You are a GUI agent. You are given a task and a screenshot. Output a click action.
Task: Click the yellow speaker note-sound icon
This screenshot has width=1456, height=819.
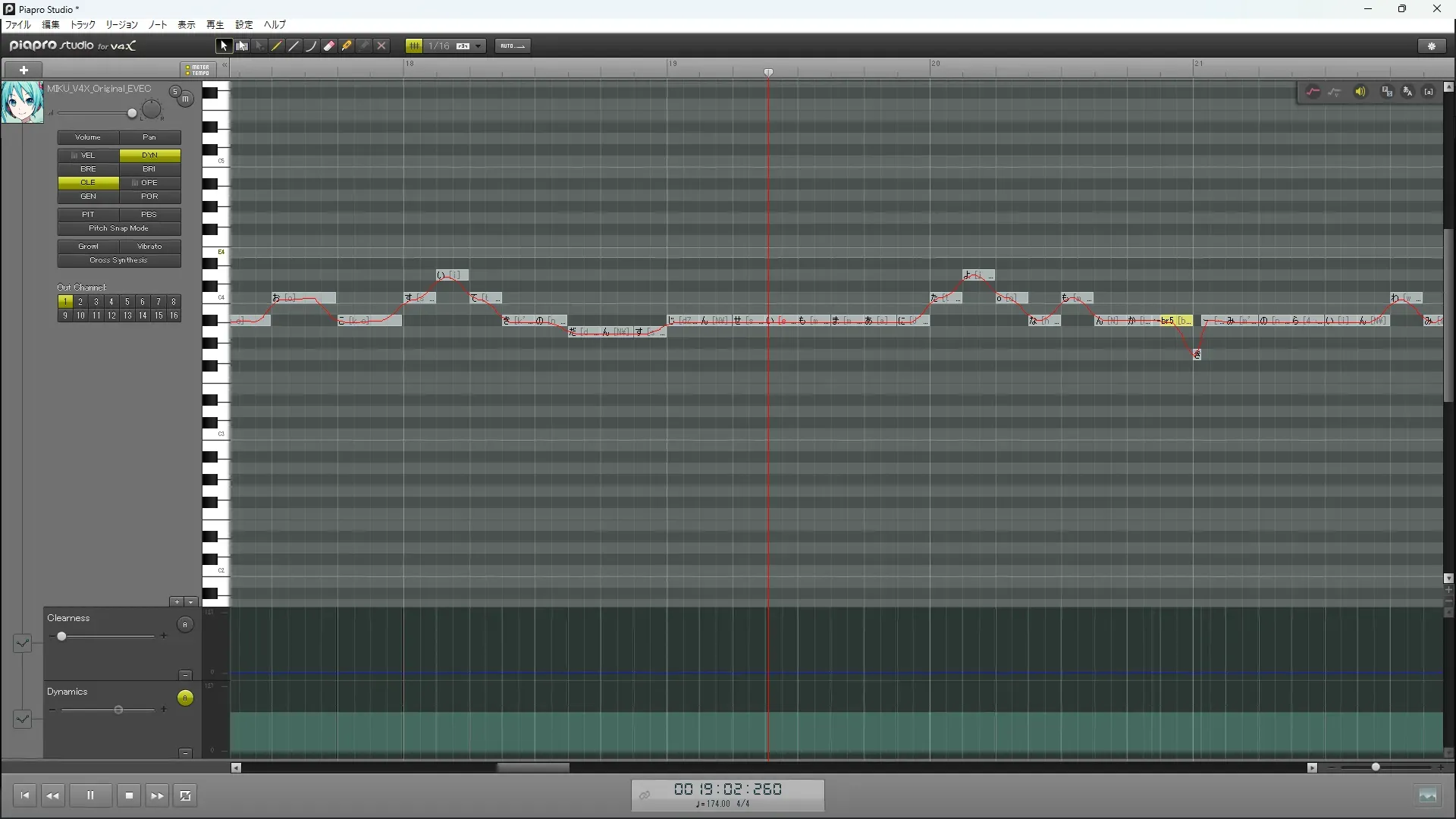tap(1360, 92)
